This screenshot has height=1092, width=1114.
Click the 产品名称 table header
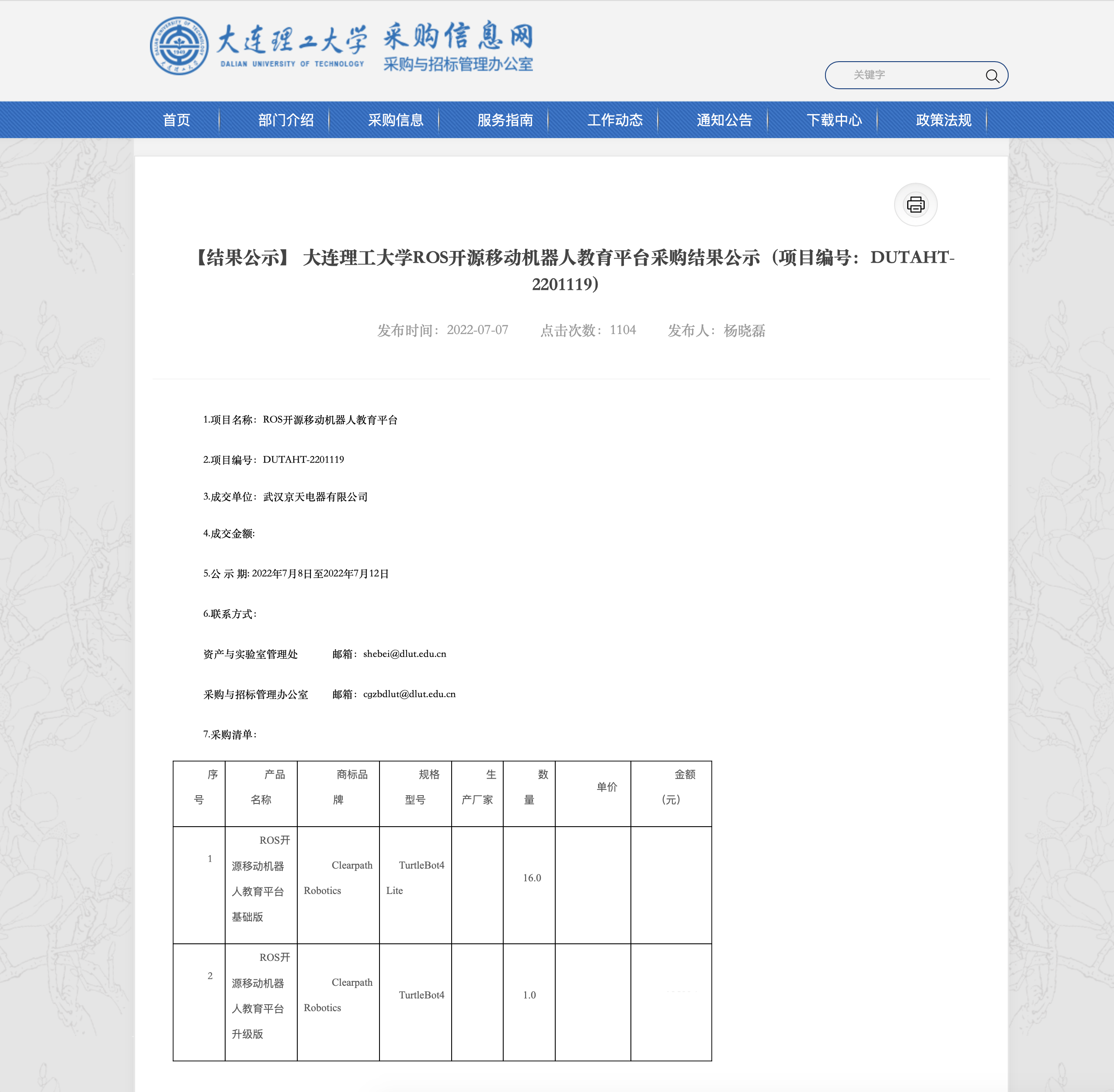[261, 794]
